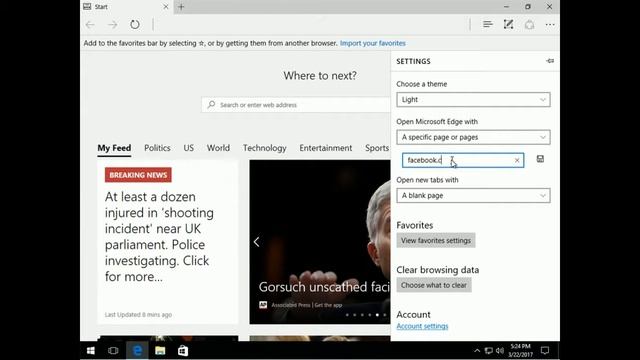Click the Search or enter web address box
This screenshot has width=640, height=360.
click(296, 105)
